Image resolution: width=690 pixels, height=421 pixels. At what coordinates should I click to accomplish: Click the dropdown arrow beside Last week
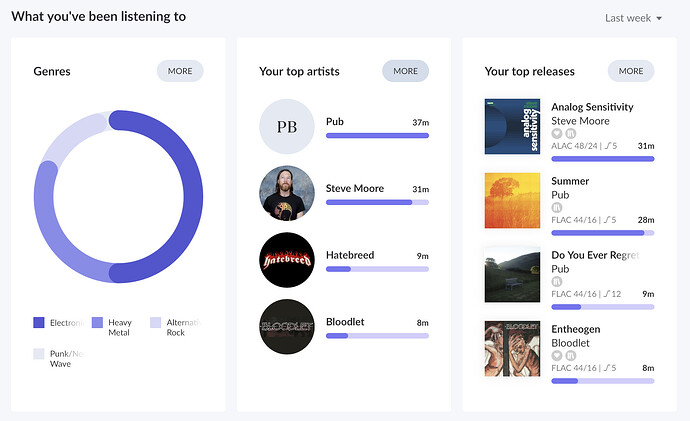click(x=659, y=18)
